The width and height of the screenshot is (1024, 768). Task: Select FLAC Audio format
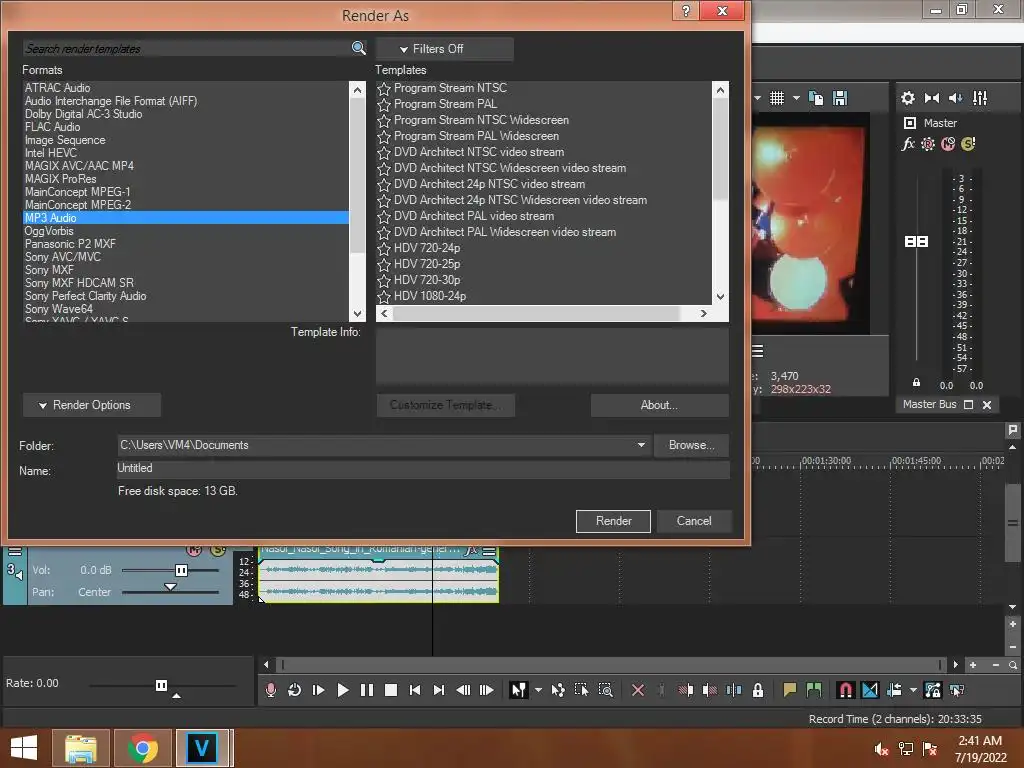pyautogui.click(x=52, y=127)
